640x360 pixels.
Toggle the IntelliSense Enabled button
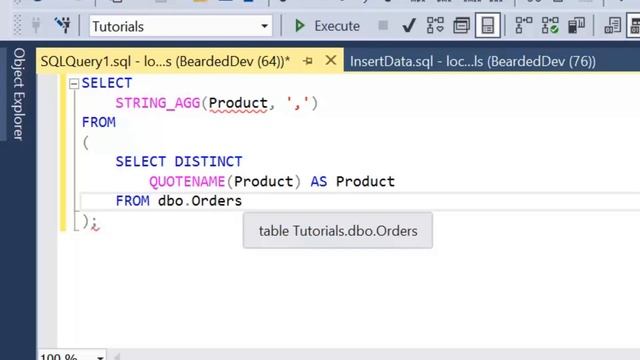pyautogui.click(x=488, y=26)
